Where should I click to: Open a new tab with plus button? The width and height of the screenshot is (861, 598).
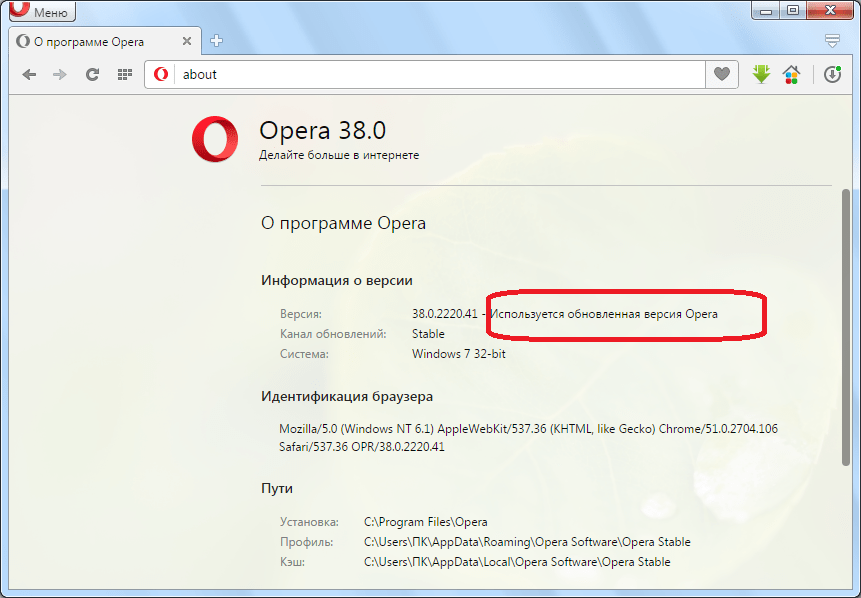[216, 41]
